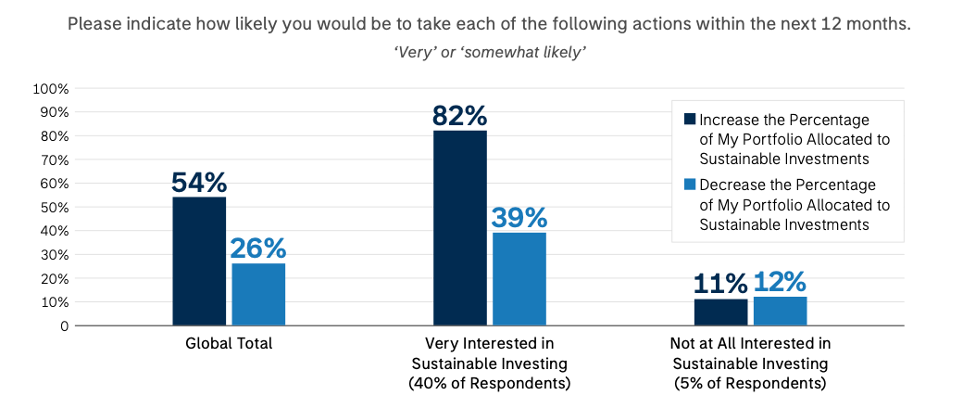Viewport: 964px width, 408px height.
Task: Click the 82% data label
Action: tap(460, 115)
